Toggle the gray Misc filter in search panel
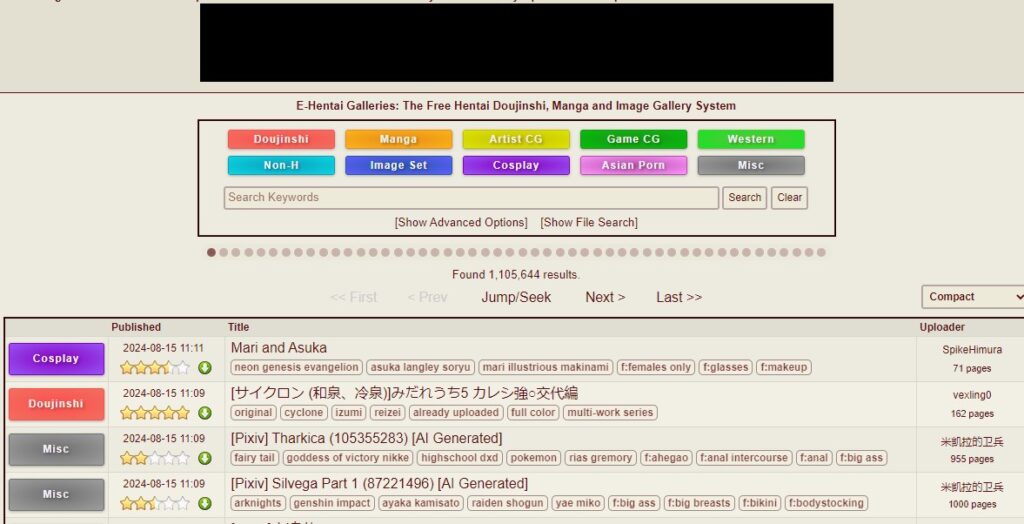 (751, 165)
